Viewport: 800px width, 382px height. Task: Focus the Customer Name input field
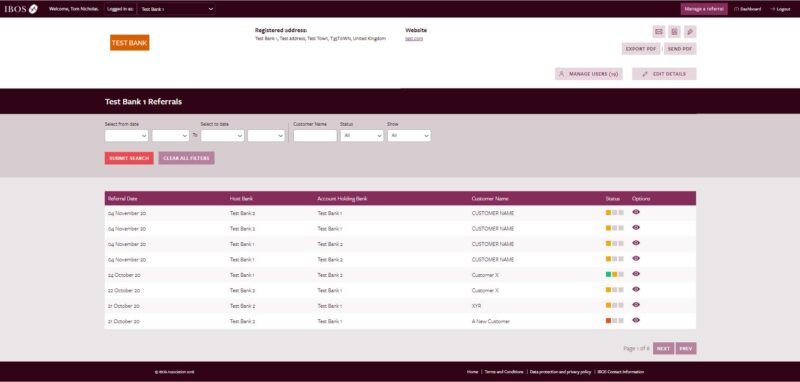click(x=315, y=136)
